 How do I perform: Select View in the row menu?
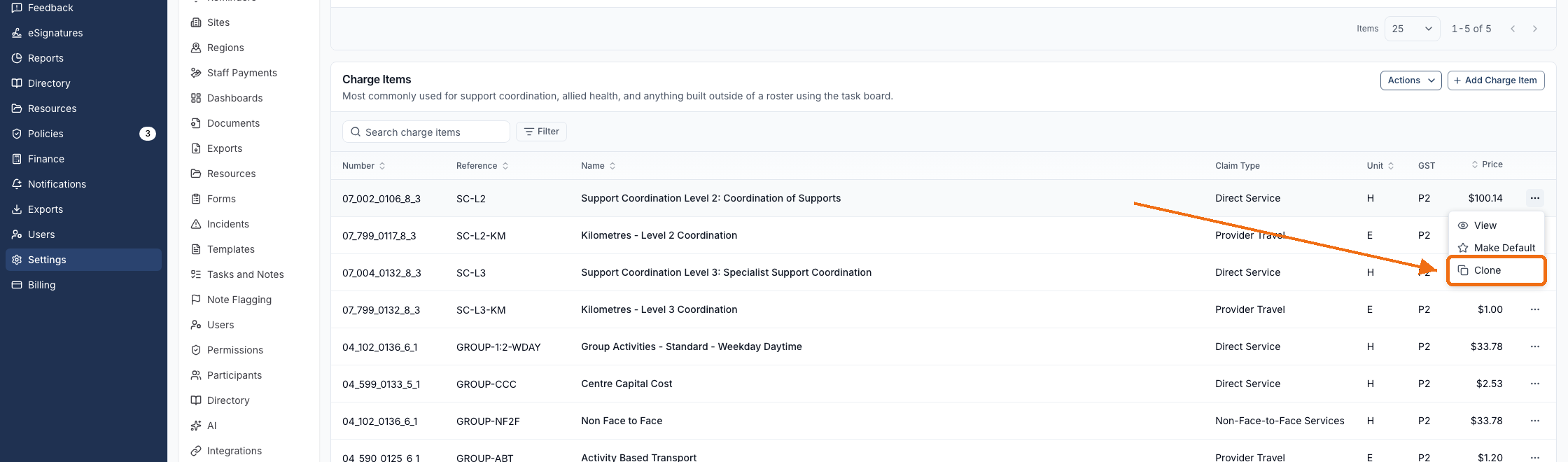point(1497,225)
